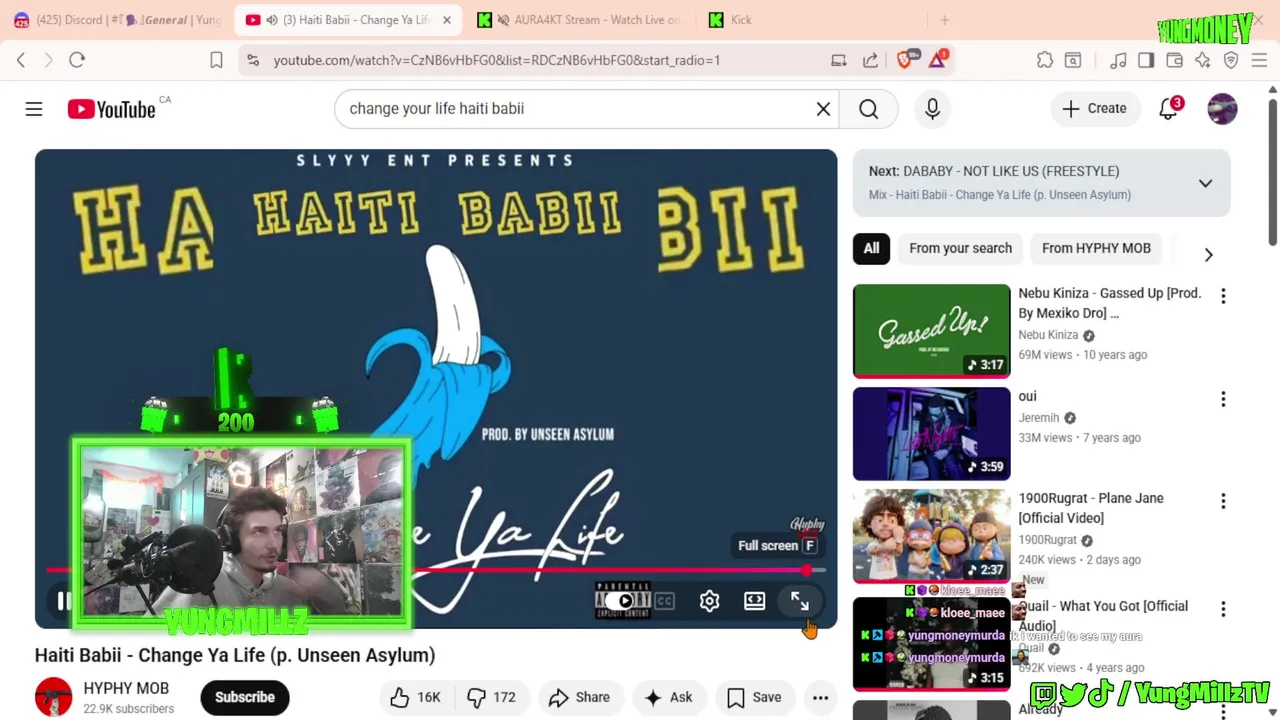Viewport: 1280px width, 720px height.
Task: Open options for 1900Rugrat Plane Jane
Action: pyautogui.click(x=1223, y=501)
